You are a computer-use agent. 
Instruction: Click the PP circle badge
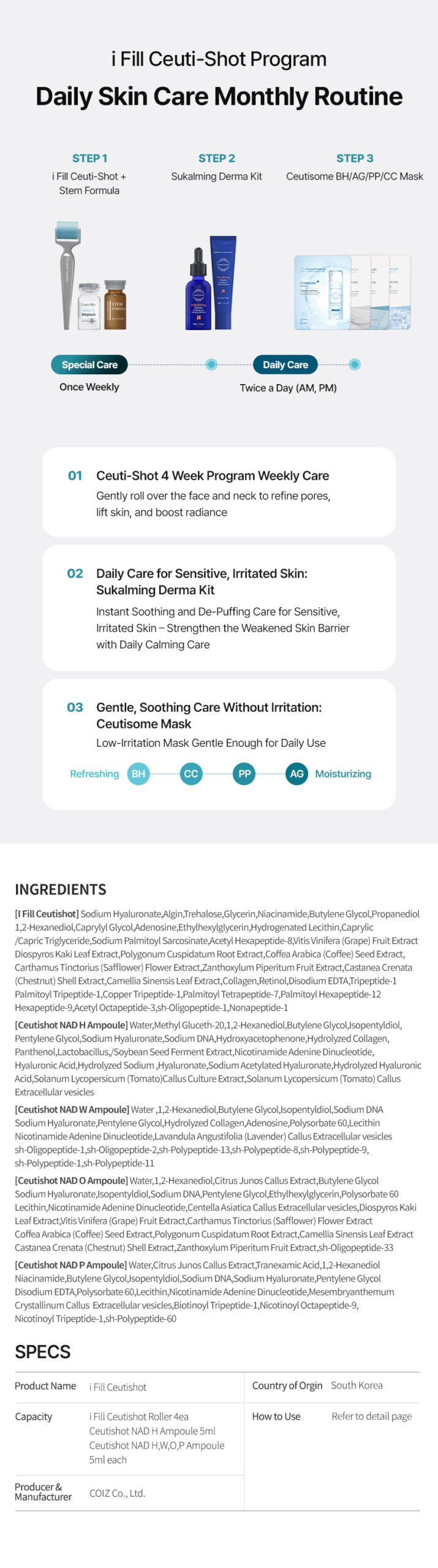pos(244,774)
